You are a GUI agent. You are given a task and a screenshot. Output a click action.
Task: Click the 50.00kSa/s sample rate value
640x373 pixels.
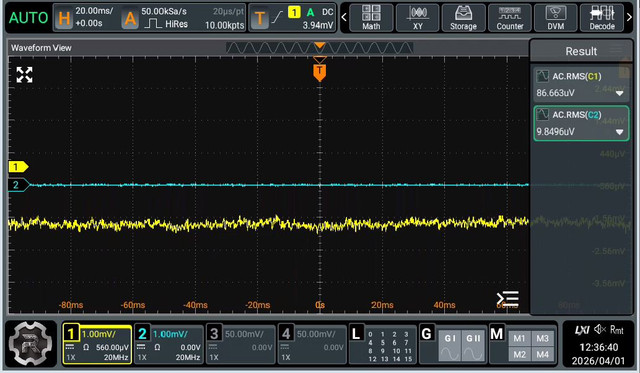(x=164, y=11)
